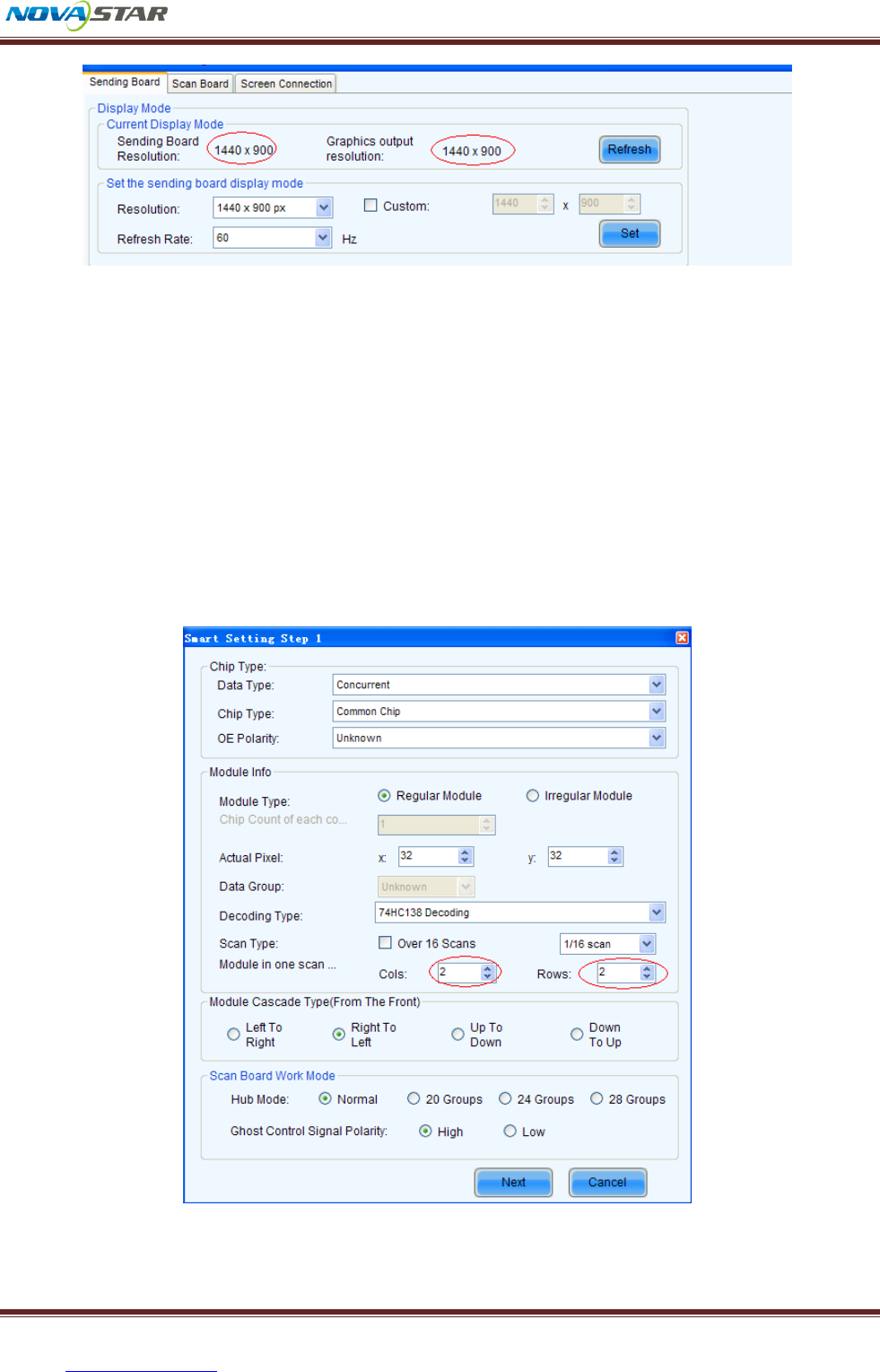Open the Scan Board tab
880x1372 pixels.
[200, 83]
